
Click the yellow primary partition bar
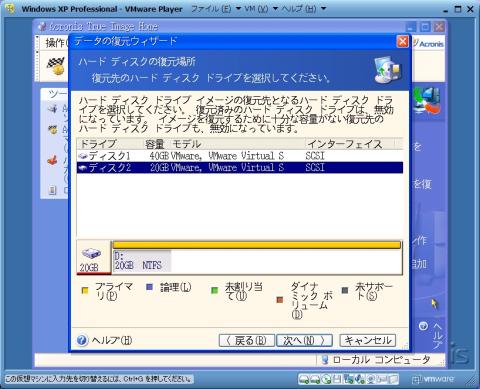[257, 245]
